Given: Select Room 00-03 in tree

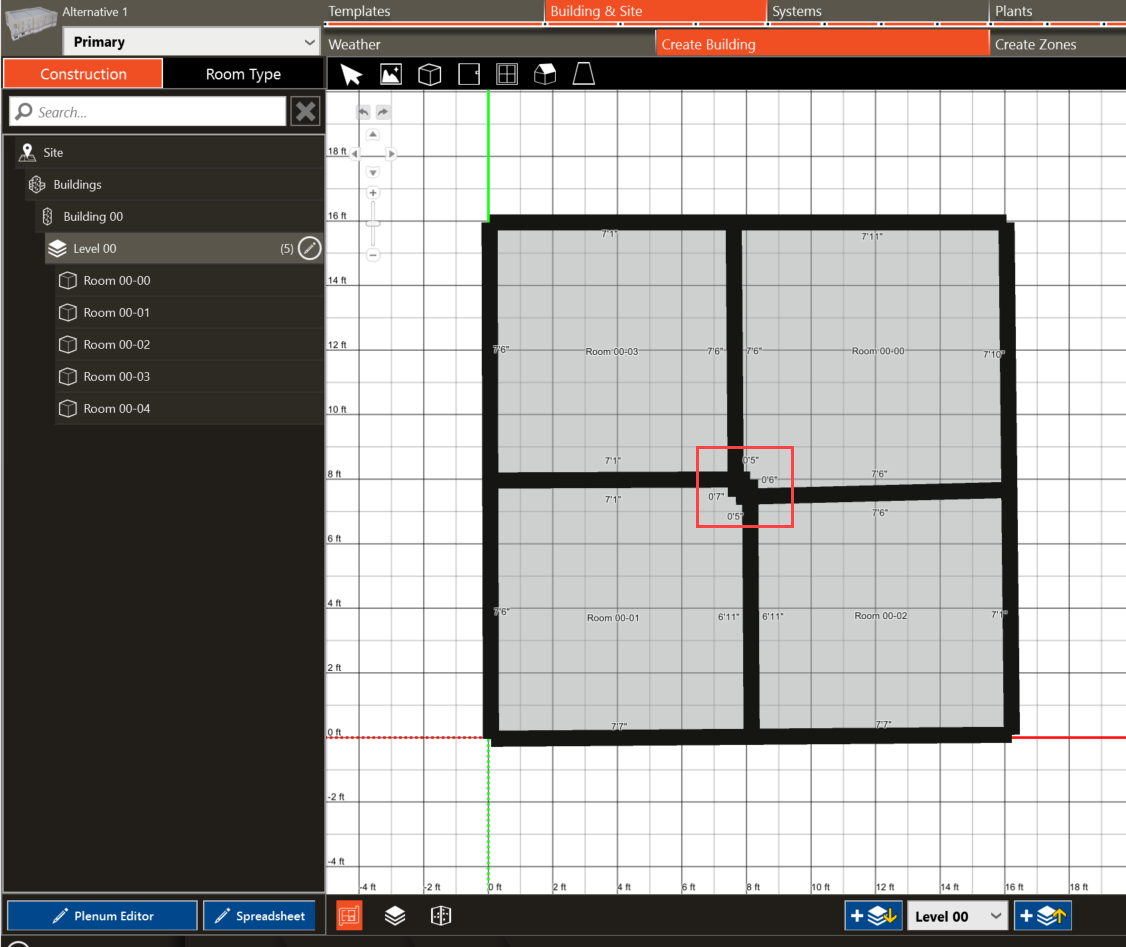Looking at the screenshot, I should pos(190,376).
